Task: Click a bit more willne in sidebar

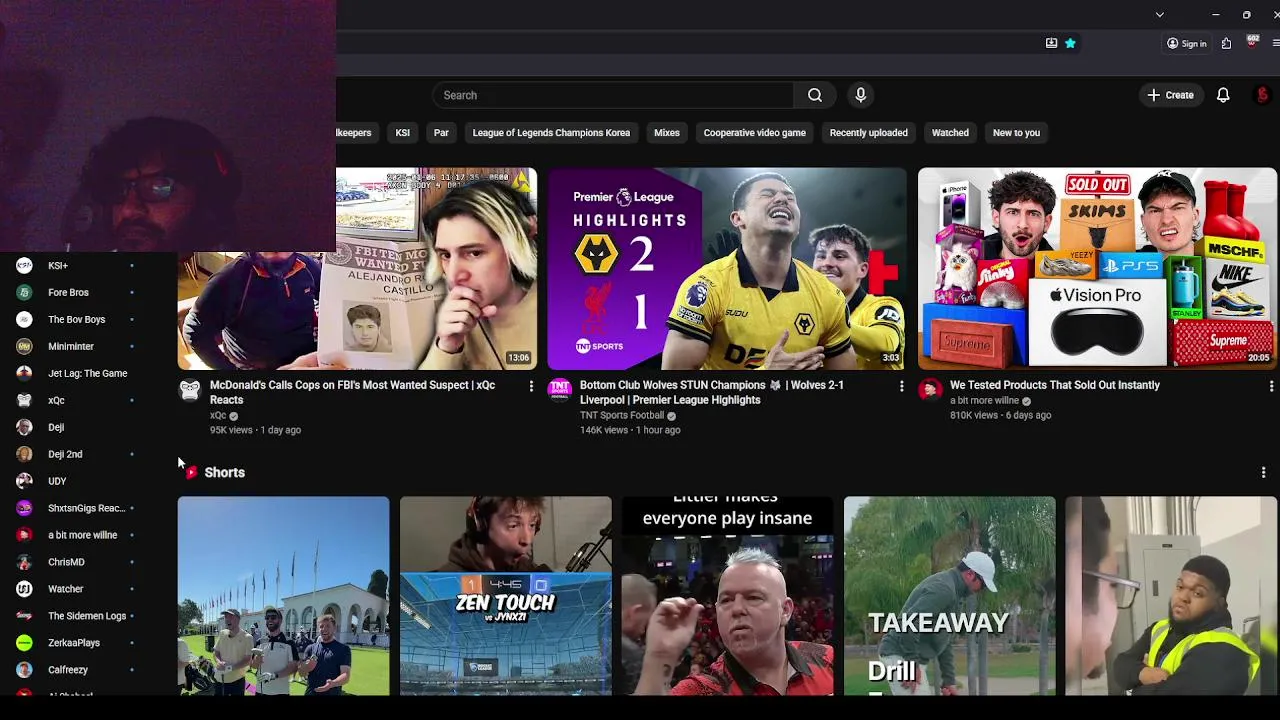Action: [82, 535]
